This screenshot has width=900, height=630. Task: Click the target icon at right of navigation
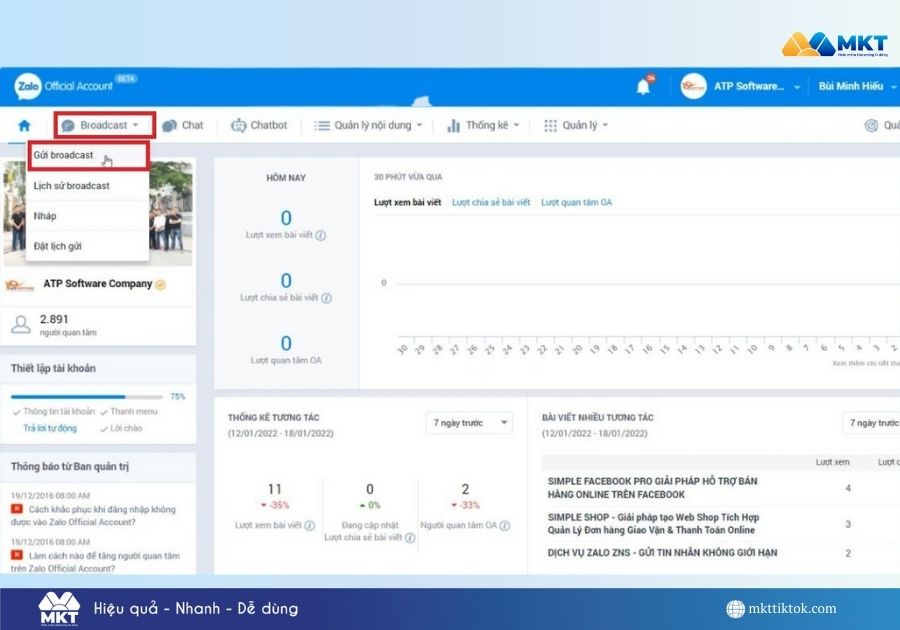click(x=871, y=125)
